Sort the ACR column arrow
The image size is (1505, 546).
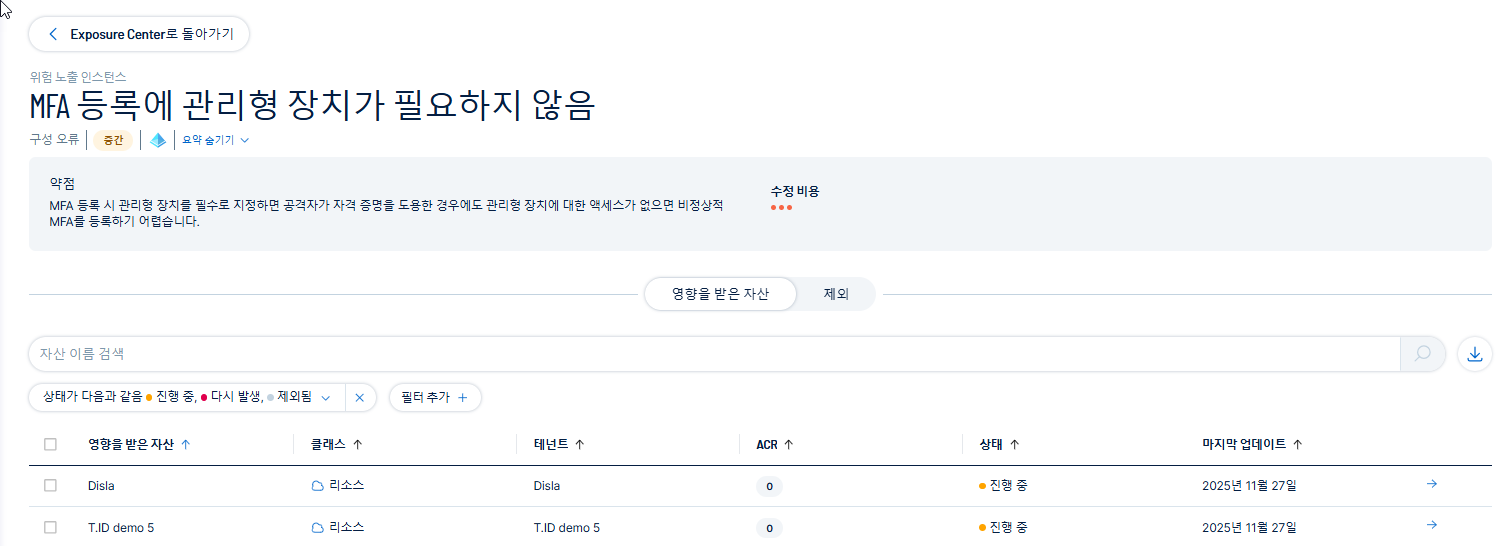point(789,445)
